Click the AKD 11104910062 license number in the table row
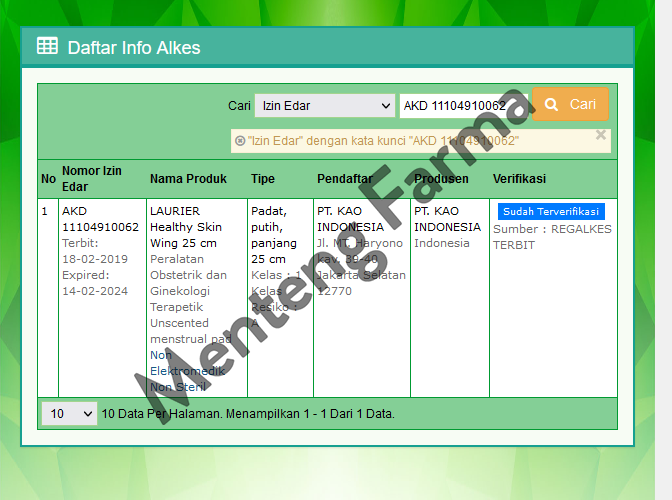Image resolution: width=672 pixels, height=500 pixels. click(x=100, y=219)
